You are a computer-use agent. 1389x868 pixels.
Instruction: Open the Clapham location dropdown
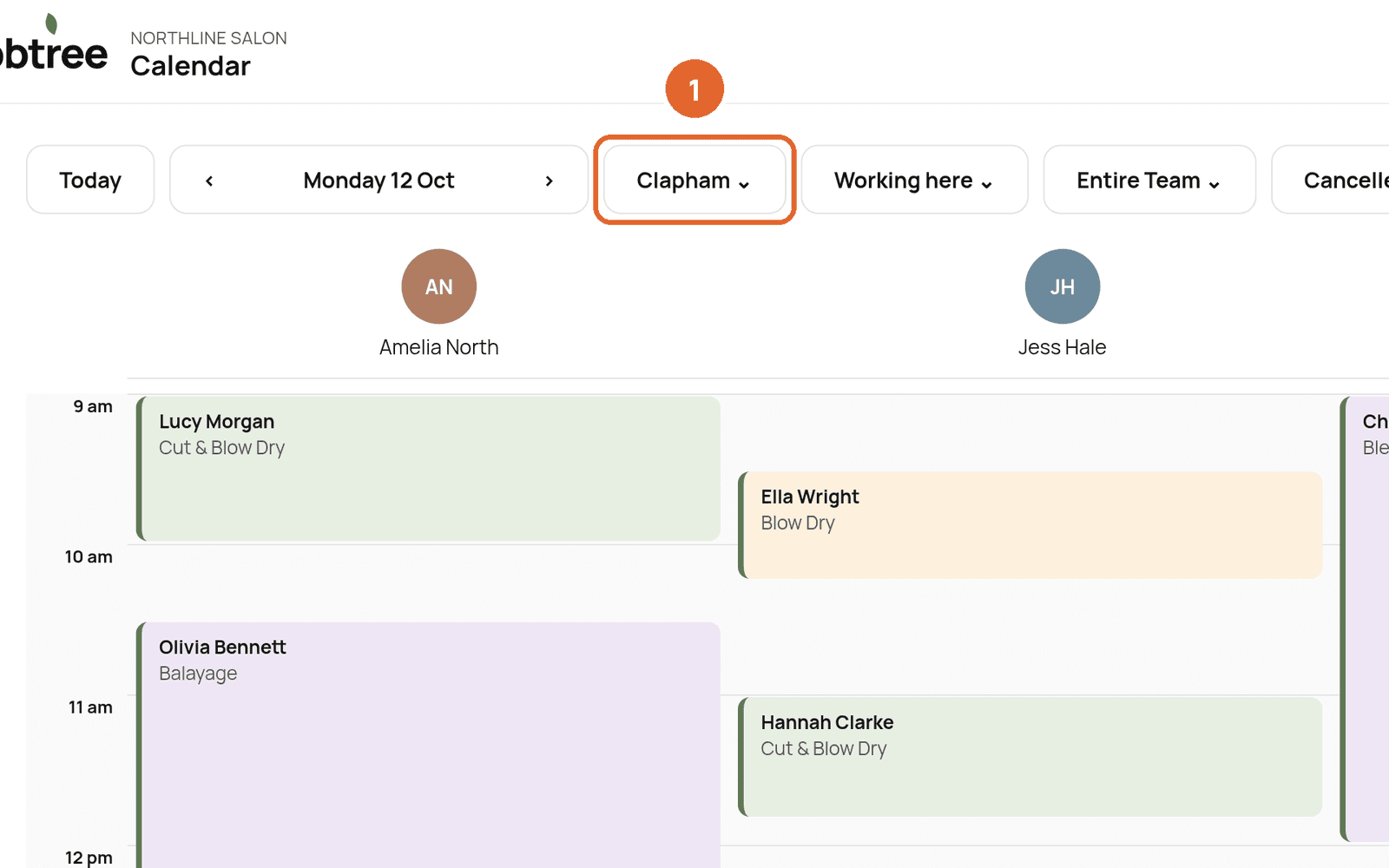pyautogui.click(x=694, y=180)
